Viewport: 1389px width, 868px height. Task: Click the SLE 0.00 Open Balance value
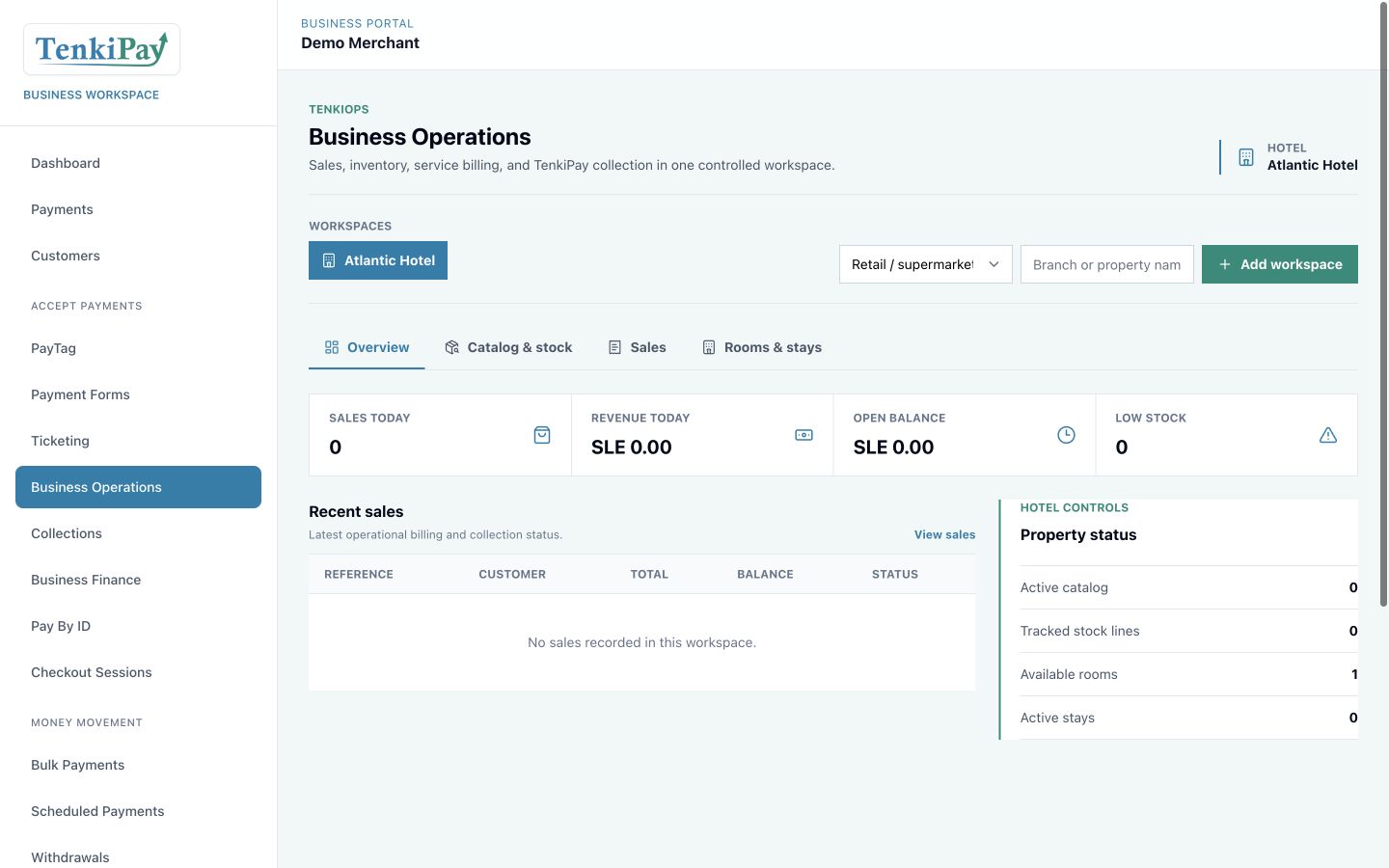point(893,447)
